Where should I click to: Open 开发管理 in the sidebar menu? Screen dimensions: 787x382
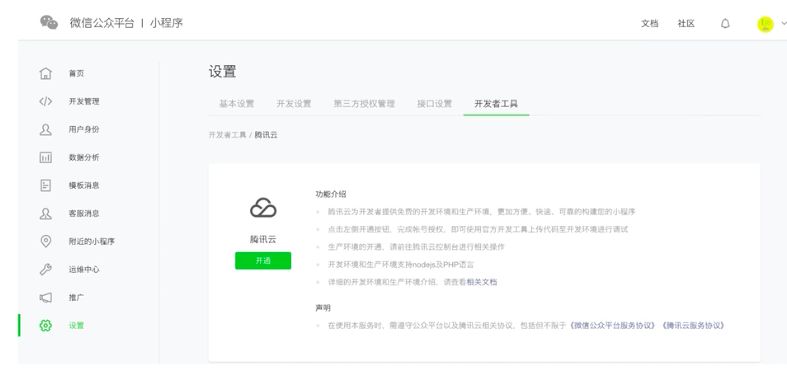(84, 101)
